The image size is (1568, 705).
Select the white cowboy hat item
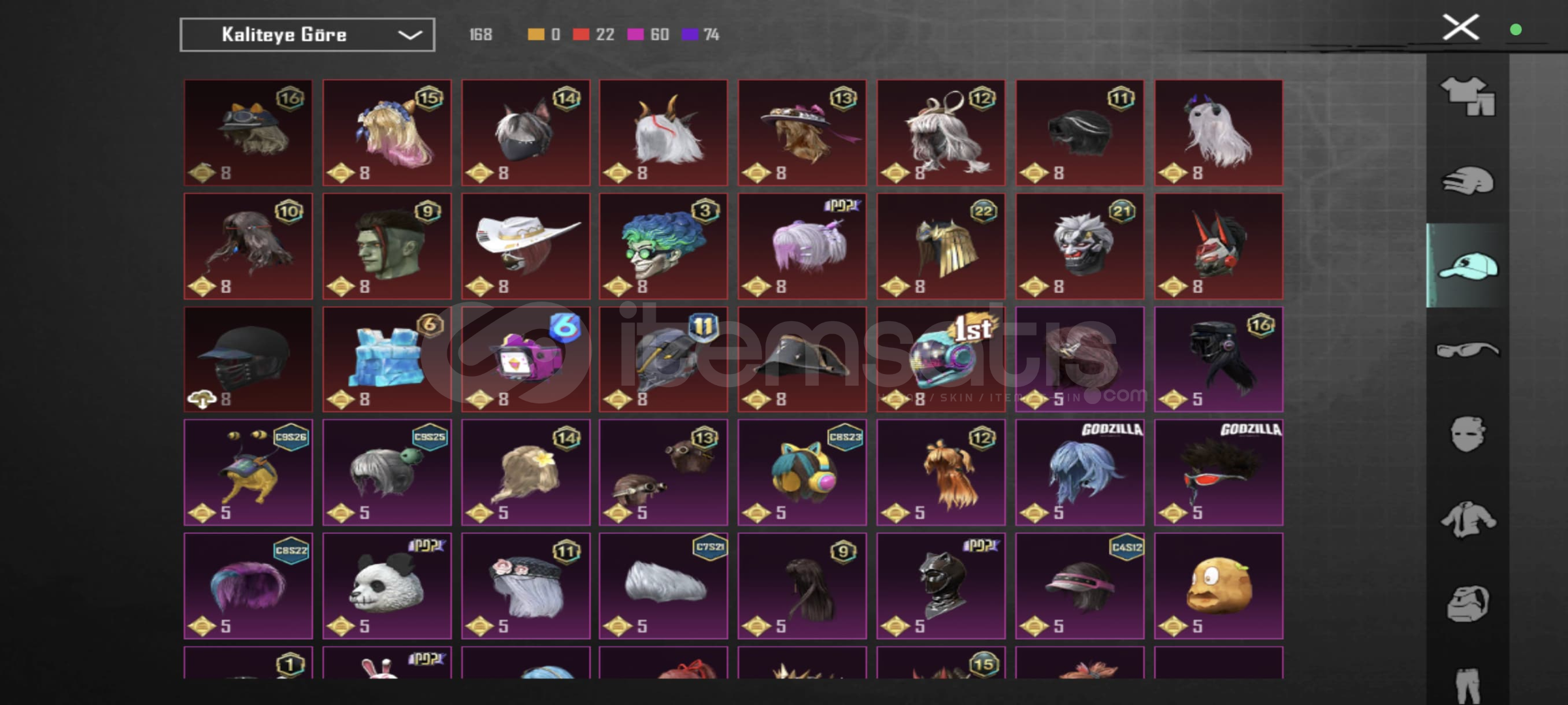[525, 246]
